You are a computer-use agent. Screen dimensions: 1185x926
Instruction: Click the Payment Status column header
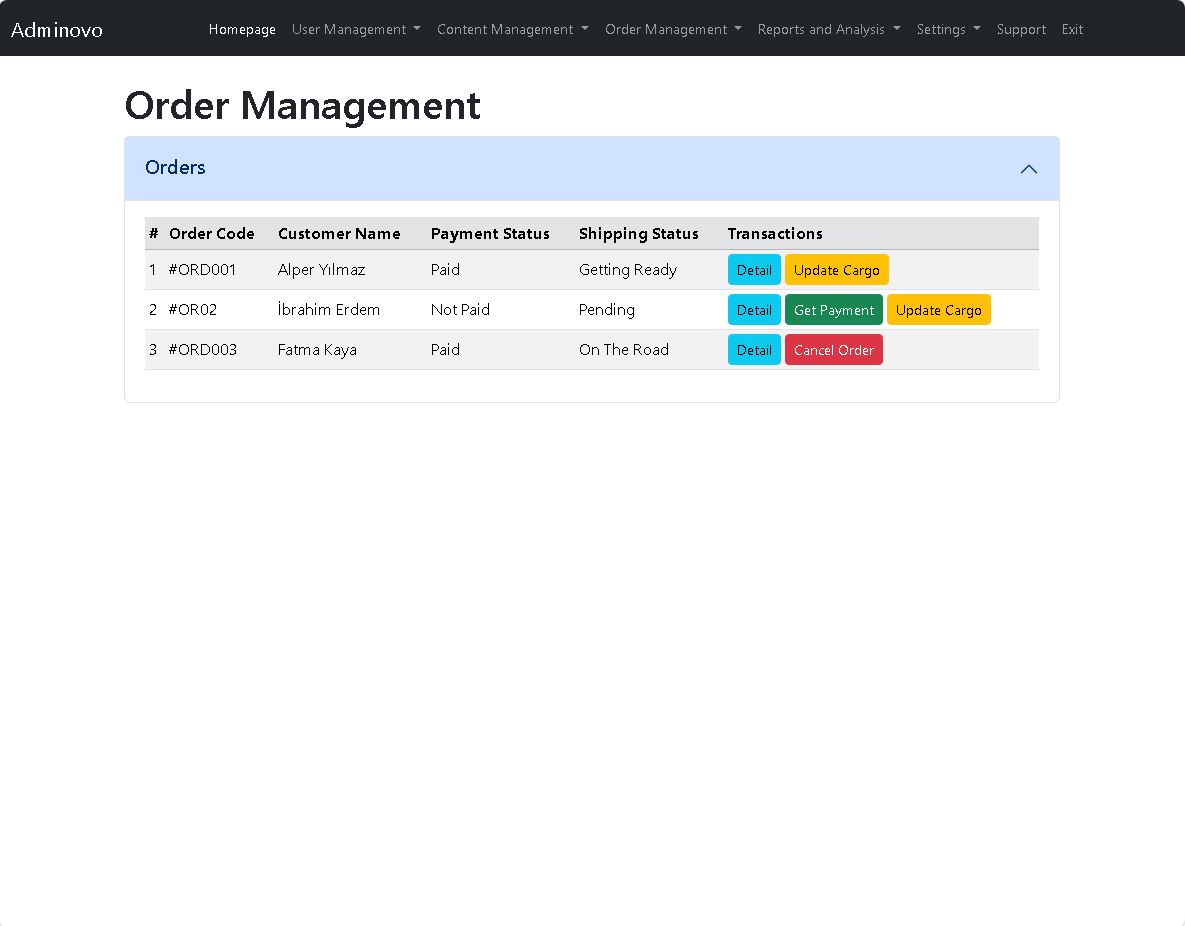(x=490, y=234)
